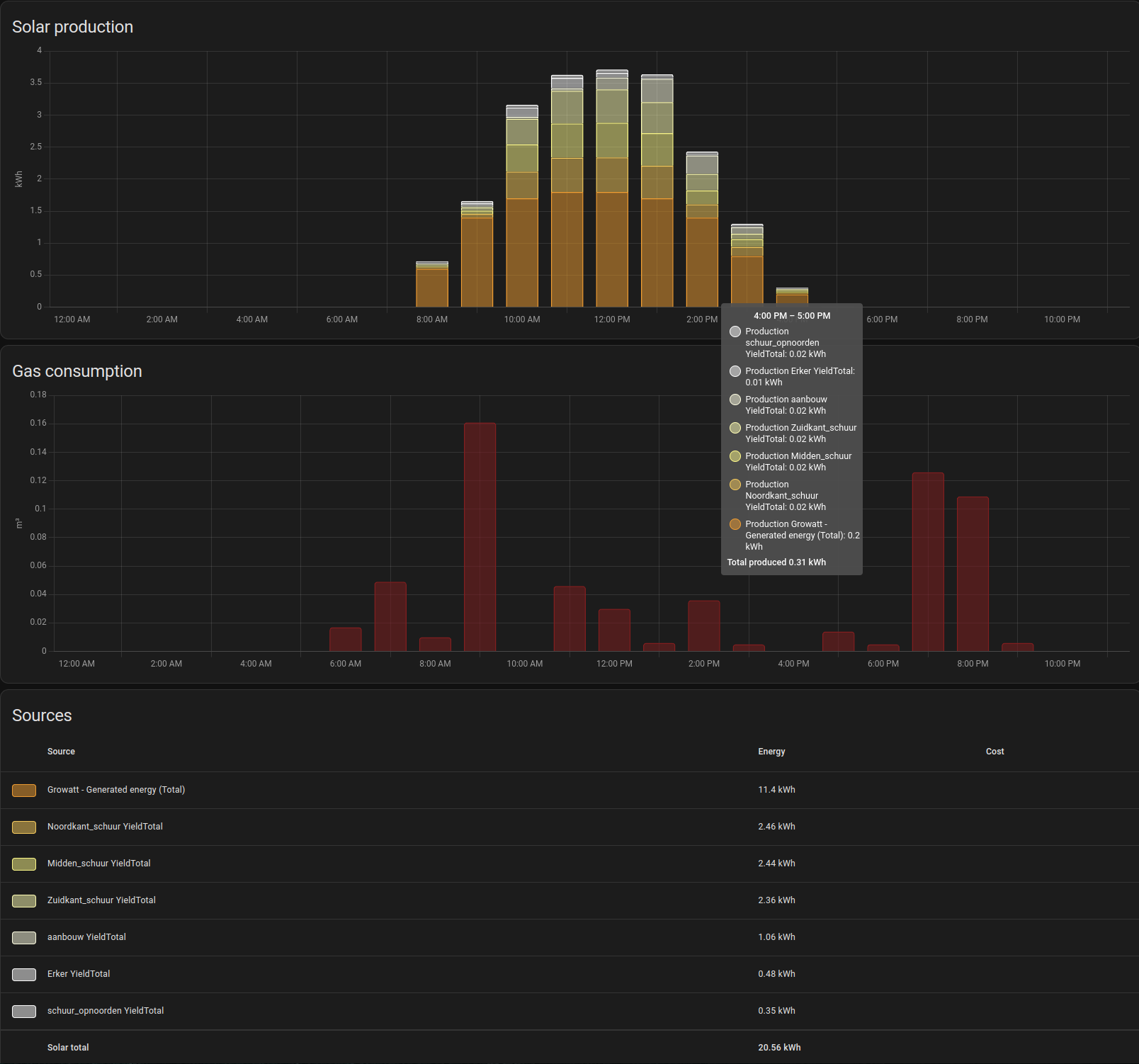
Task: Click the Production aanbouw circle in tooltip
Action: click(x=735, y=400)
